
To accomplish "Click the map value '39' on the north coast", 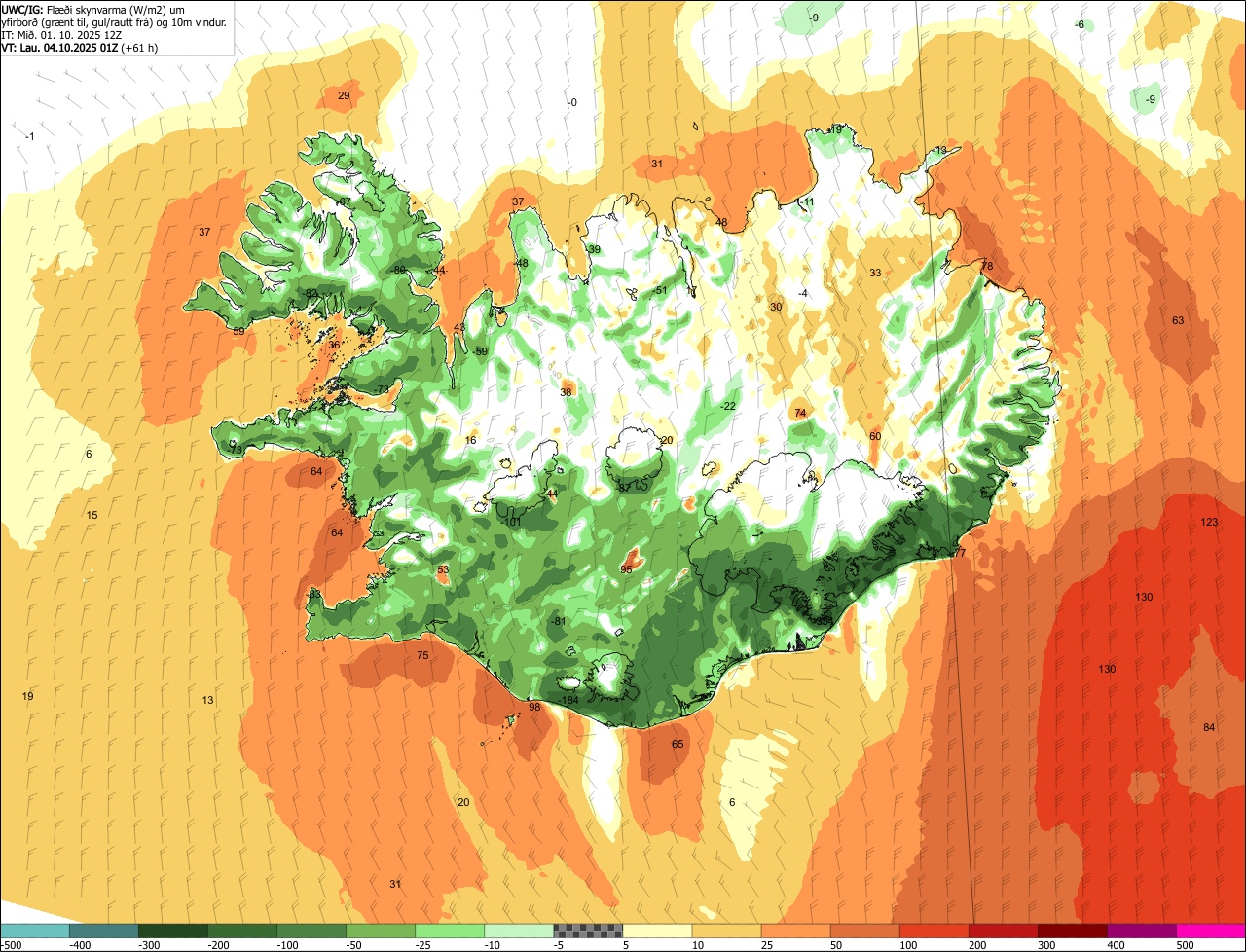I will [x=594, y=250].
